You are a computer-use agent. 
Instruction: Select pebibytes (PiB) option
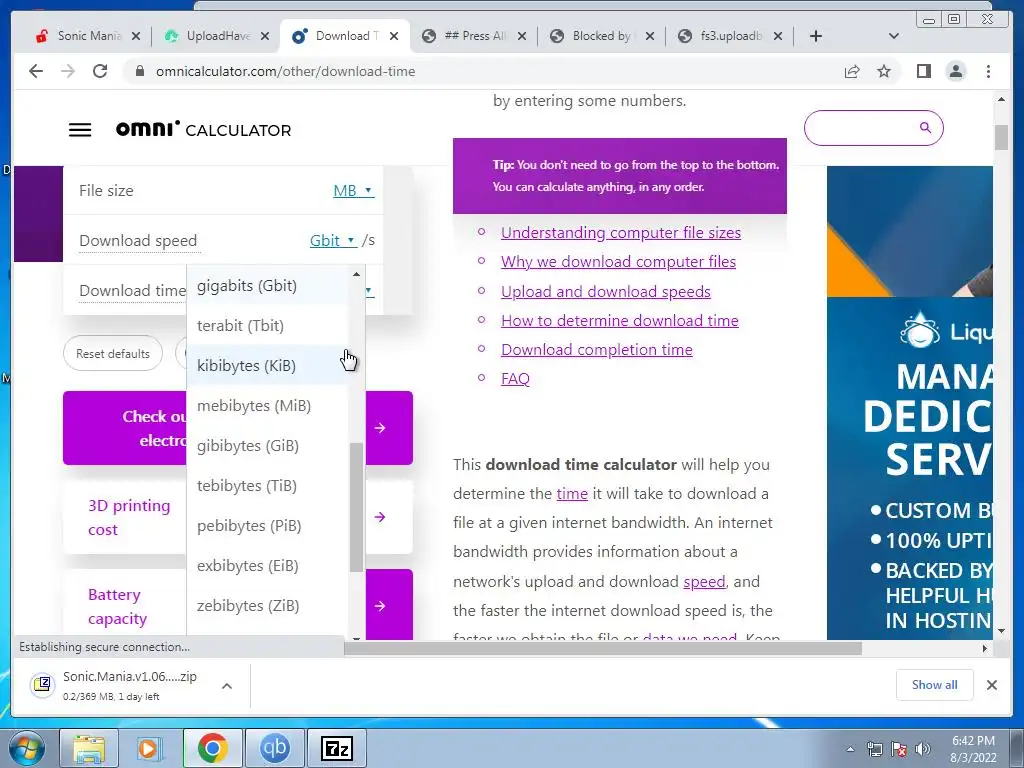click(267, 525)
